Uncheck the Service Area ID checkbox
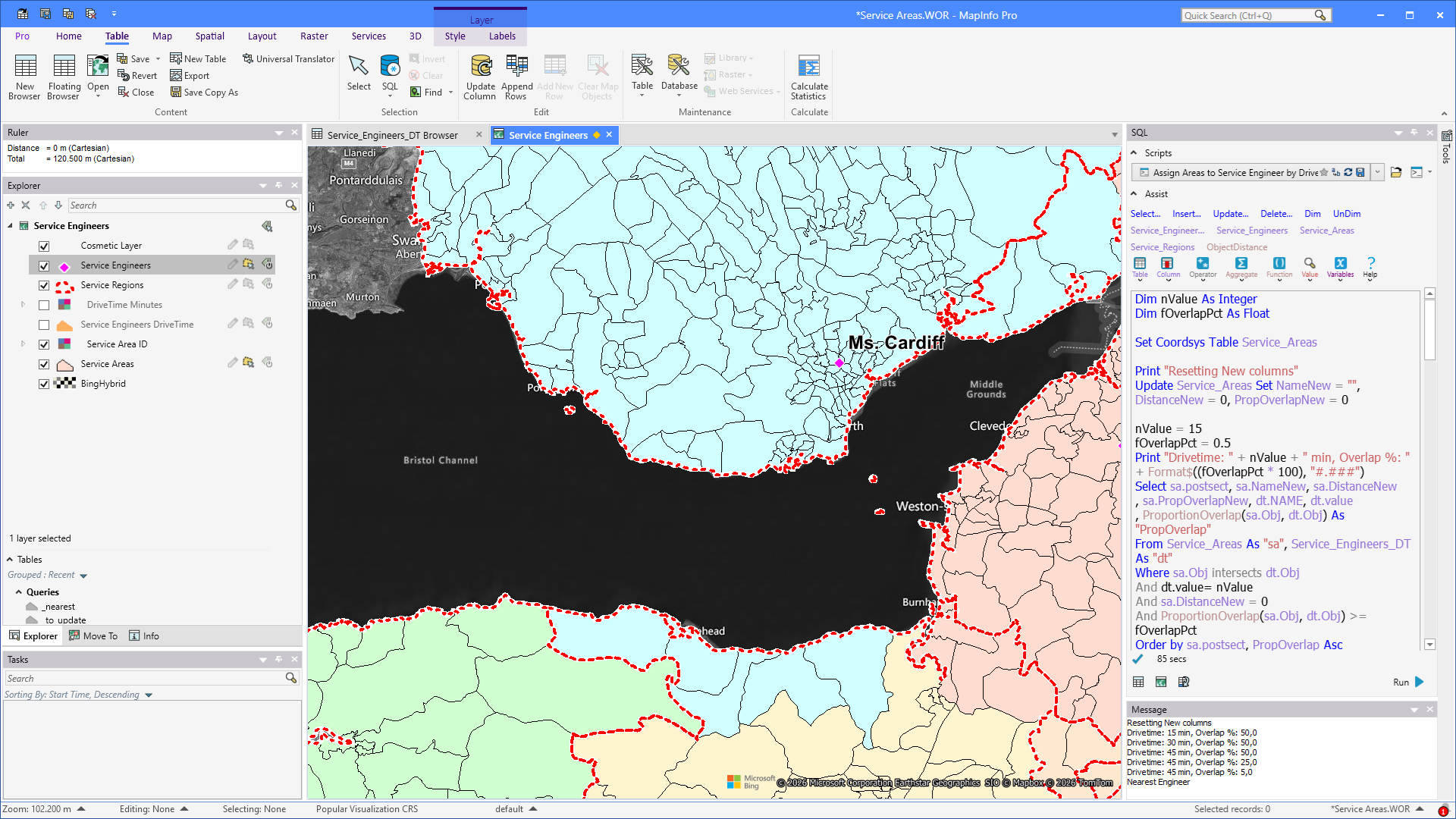Image resolution: width=1456 pixels, height=819 pixels. point(44,344)
